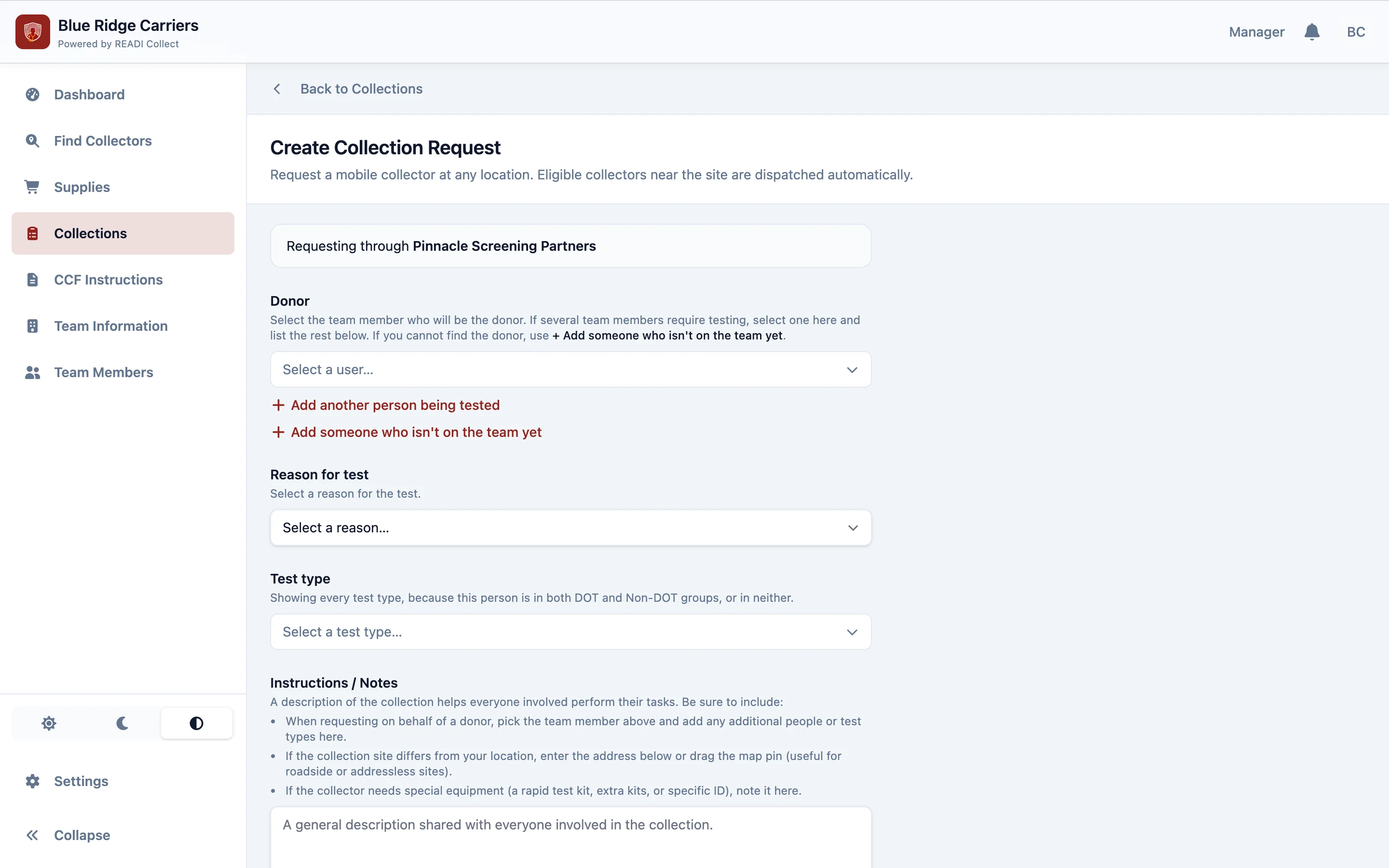Click the plus icon beside Add someone not on team
This screenshot has height=868, width=1389.
click(x=278, y=432)
